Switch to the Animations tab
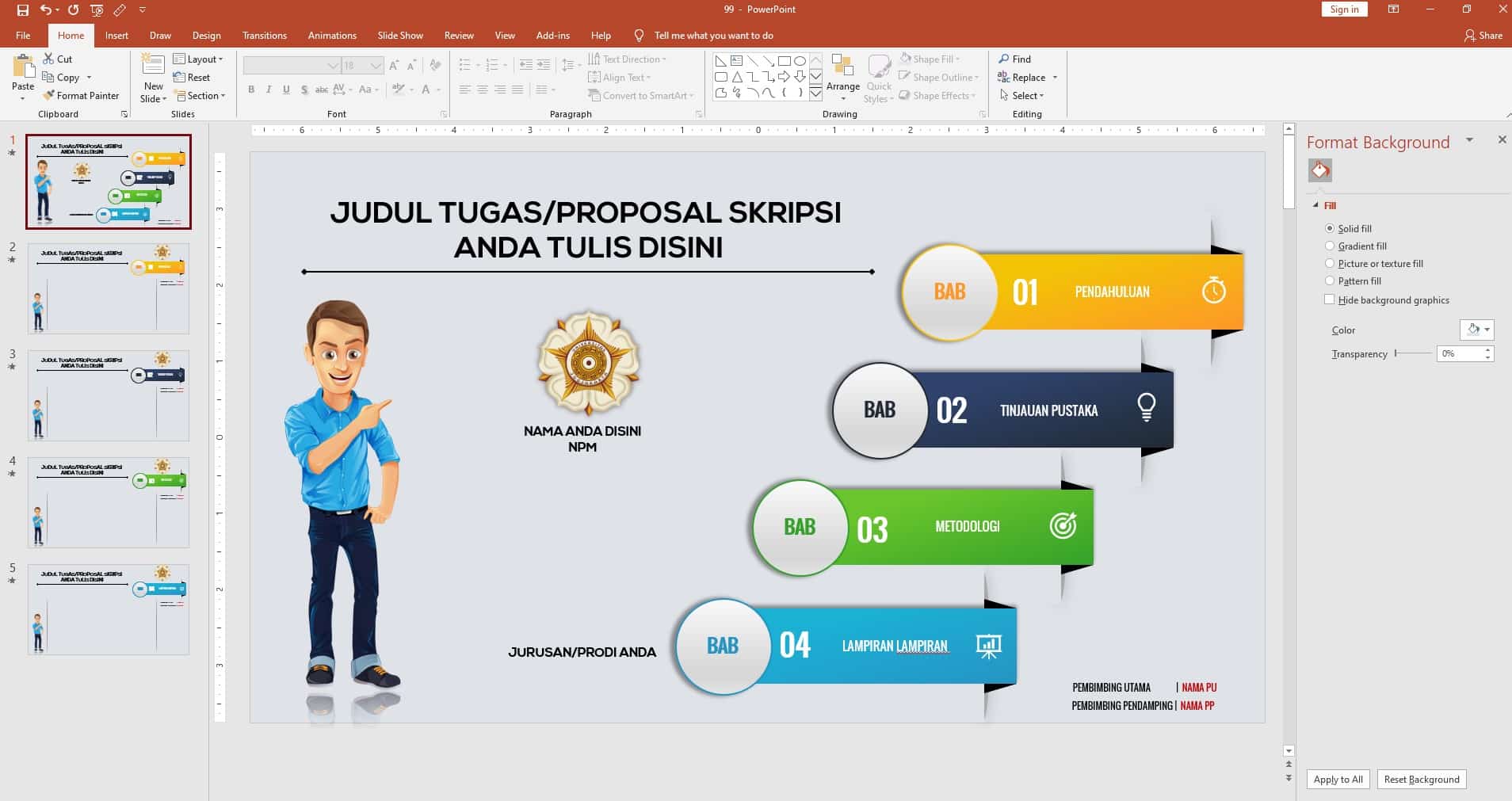Image resolution: width=1512 pixels, height=801 pixels. (x=332, y=35)
